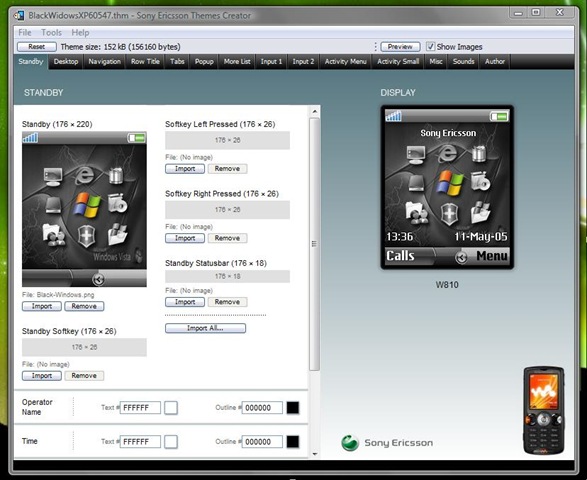
Task: Open the Sounds tab
Action: coord(463,61)
